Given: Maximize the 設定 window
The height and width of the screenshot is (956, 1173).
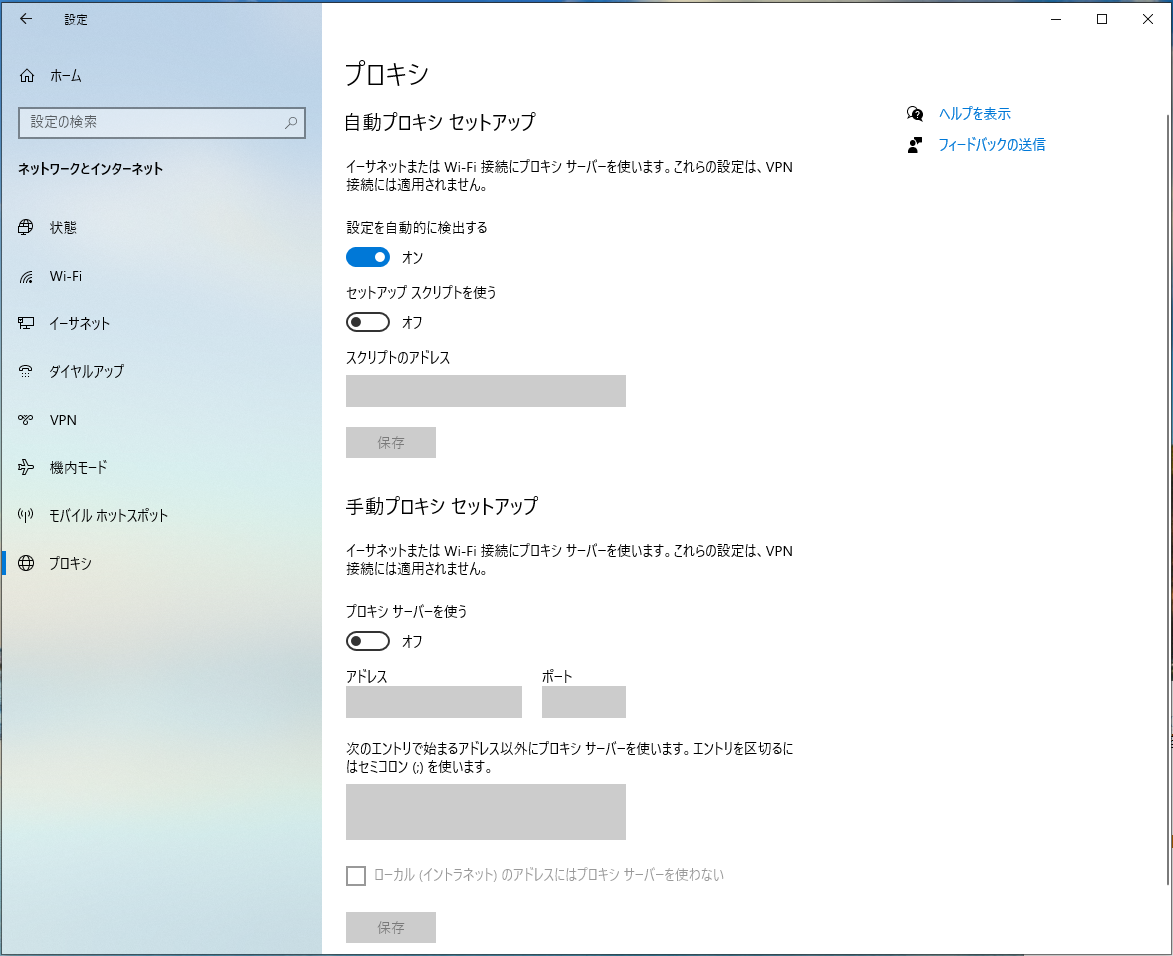Looking at the screenshot, I should (1102, 19).
